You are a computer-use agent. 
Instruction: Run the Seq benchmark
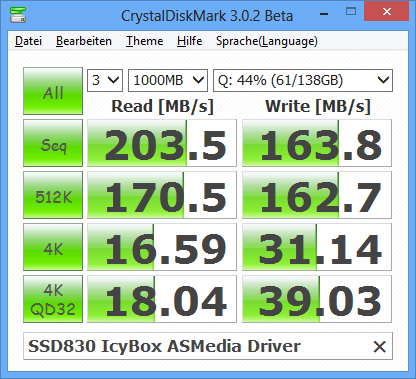coord(53,143)
